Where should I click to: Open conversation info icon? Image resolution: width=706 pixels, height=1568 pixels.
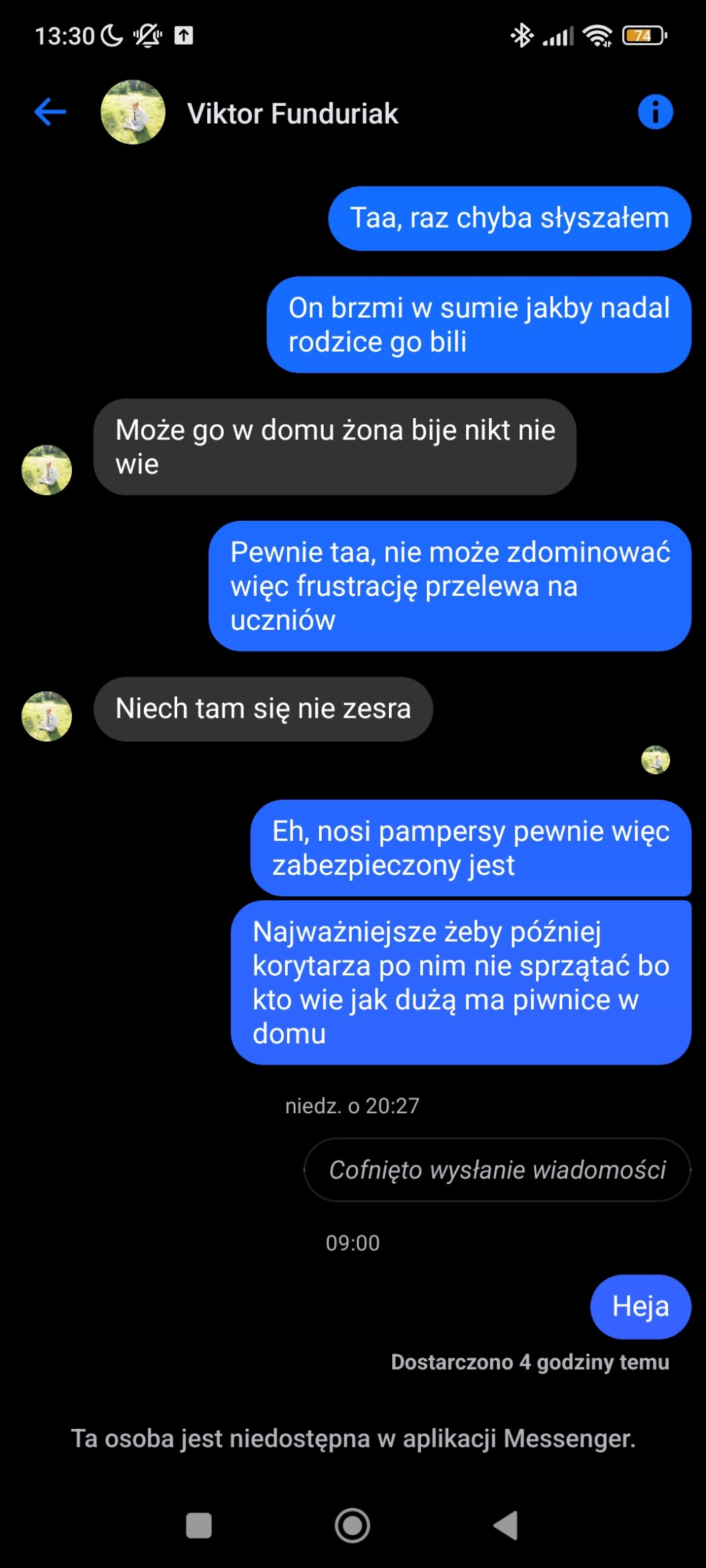(x=655, y=112)
